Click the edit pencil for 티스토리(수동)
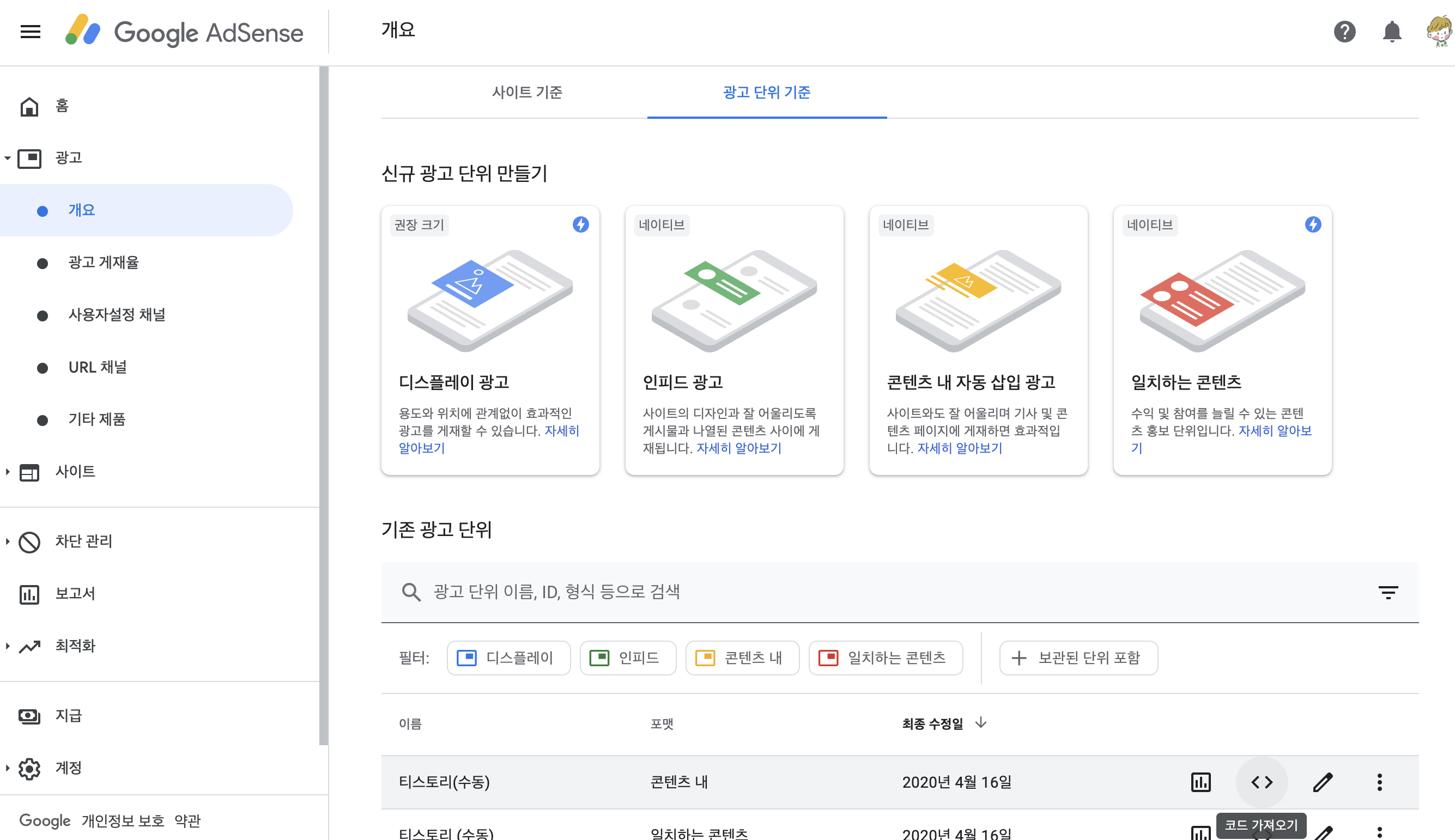This screenshot has width=1455, height=840. [x=1322, y=782]
